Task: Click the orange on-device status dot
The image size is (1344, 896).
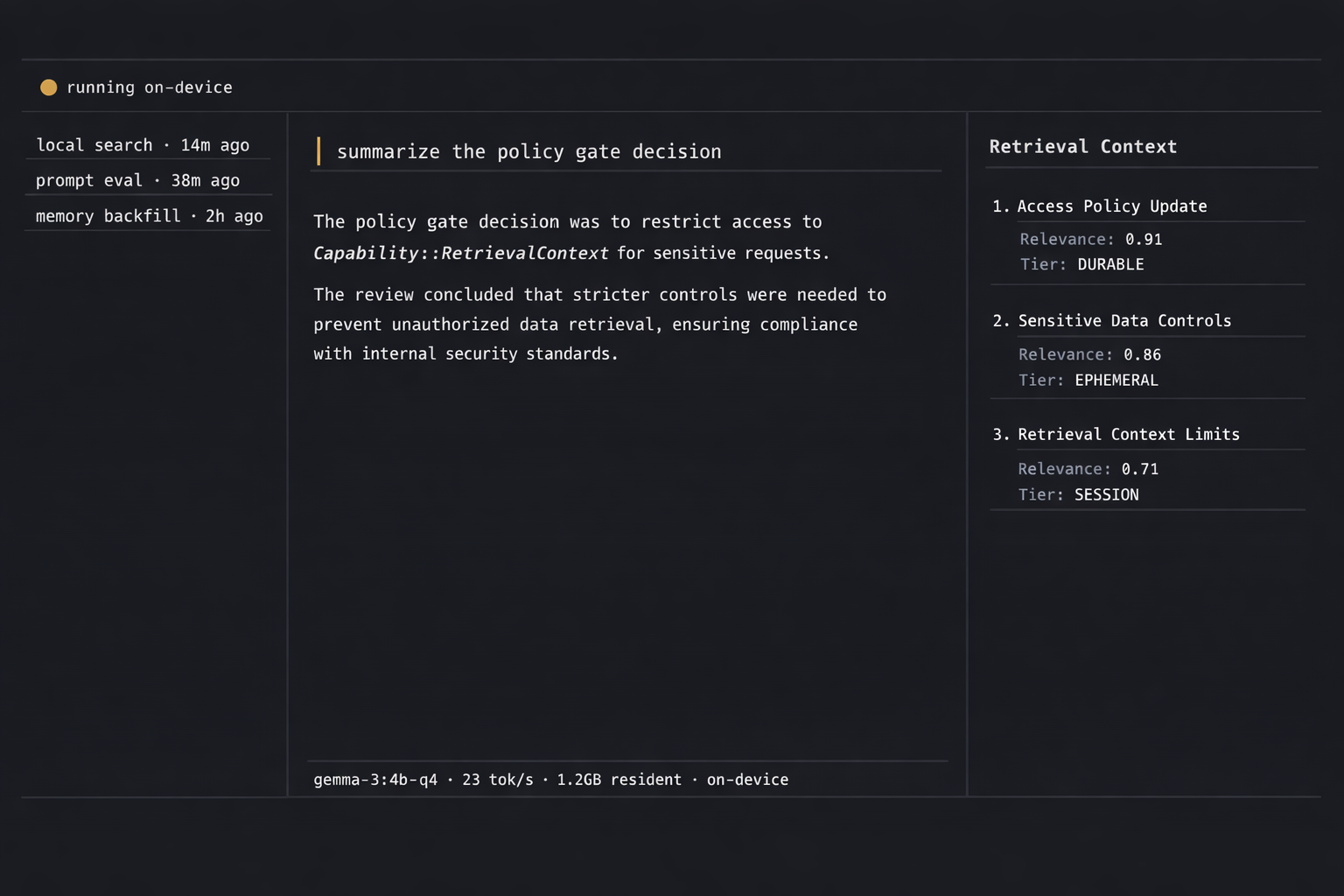Action: tap(49, 87)
